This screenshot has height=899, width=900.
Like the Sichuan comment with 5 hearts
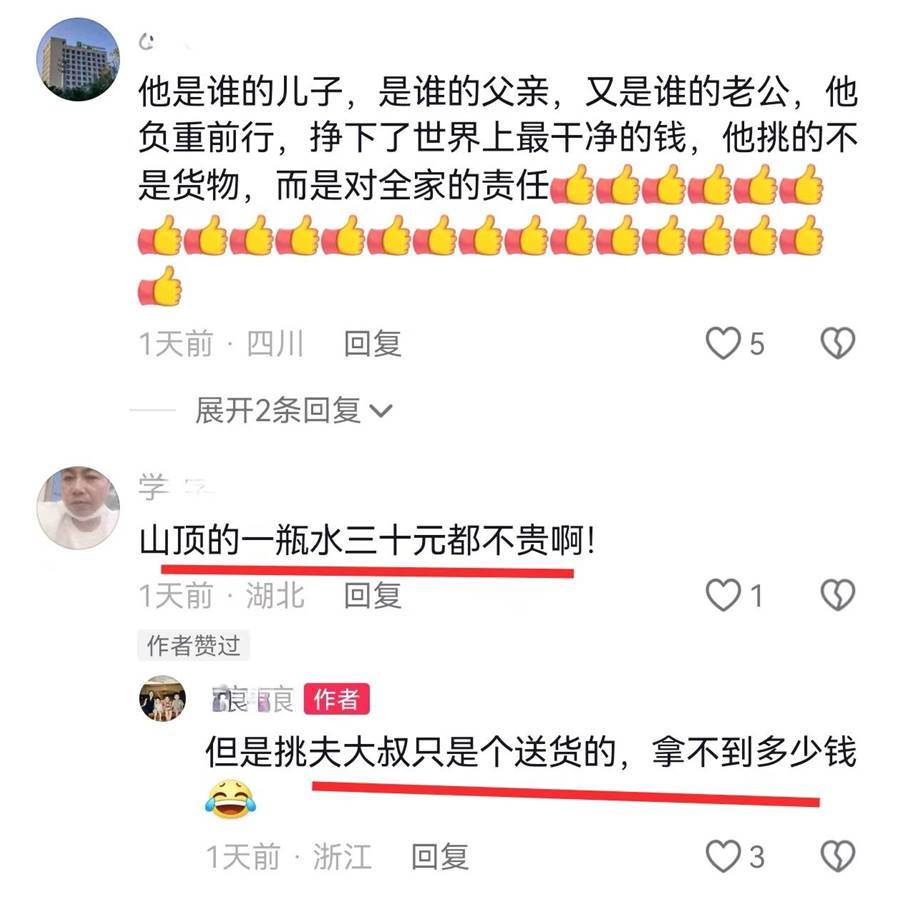click(x=723, y=343)
